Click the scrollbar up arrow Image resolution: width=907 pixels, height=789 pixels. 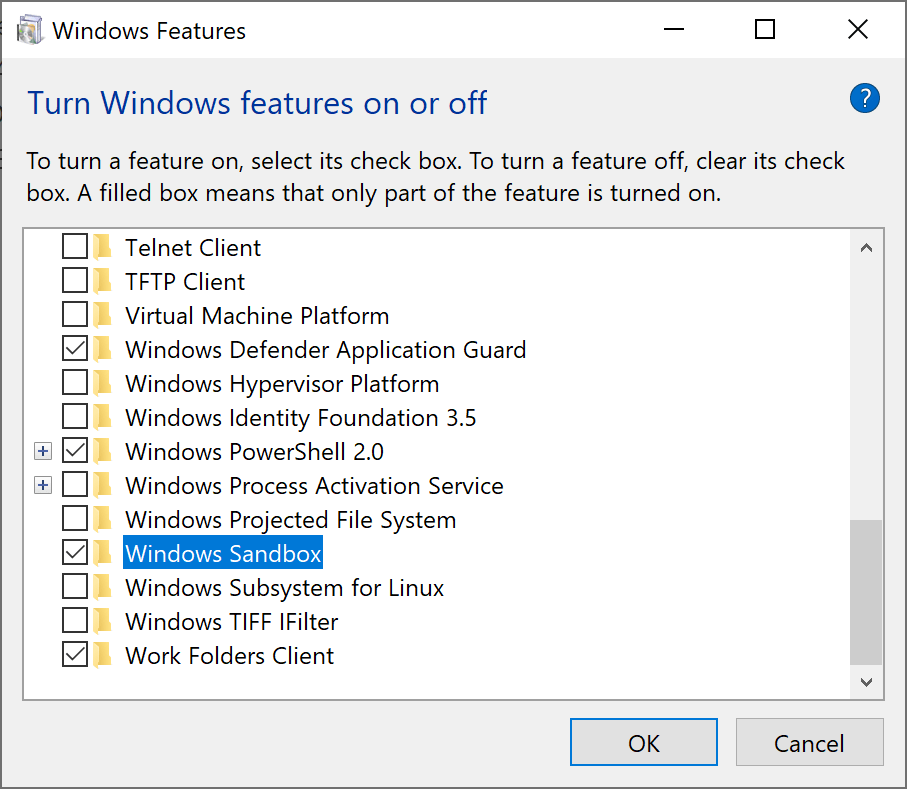pyautogui.click(x=866, y=247)
